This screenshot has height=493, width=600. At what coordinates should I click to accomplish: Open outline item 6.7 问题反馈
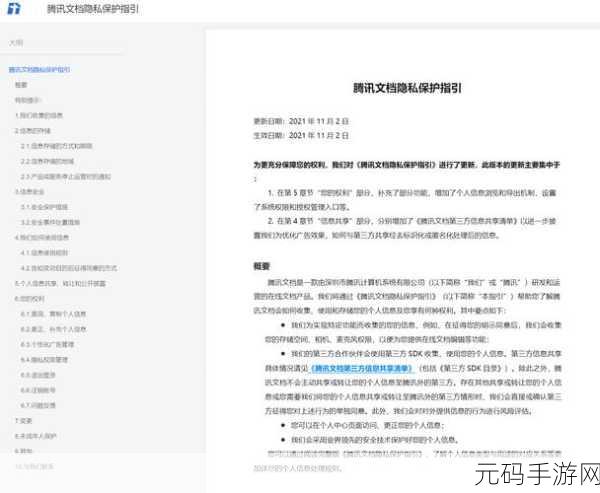coord(38,405)
